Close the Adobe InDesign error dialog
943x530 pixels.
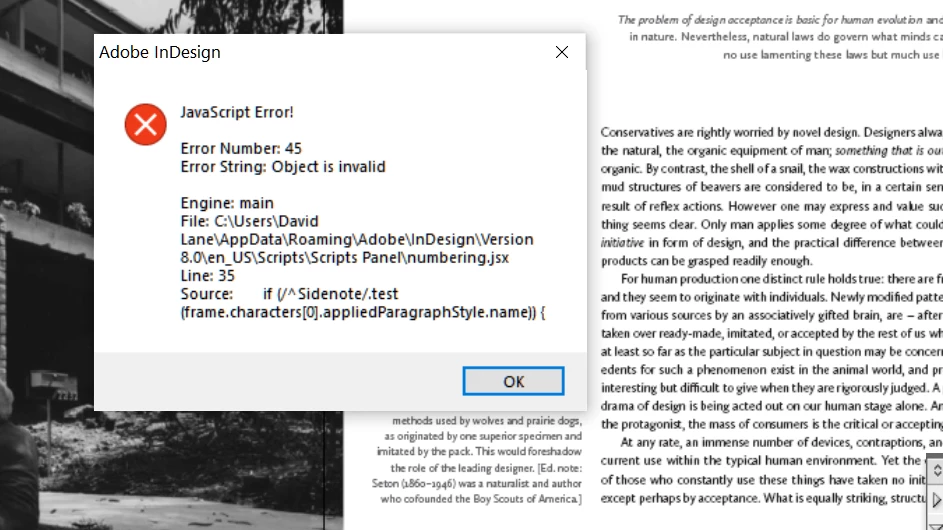coord(562,52)
